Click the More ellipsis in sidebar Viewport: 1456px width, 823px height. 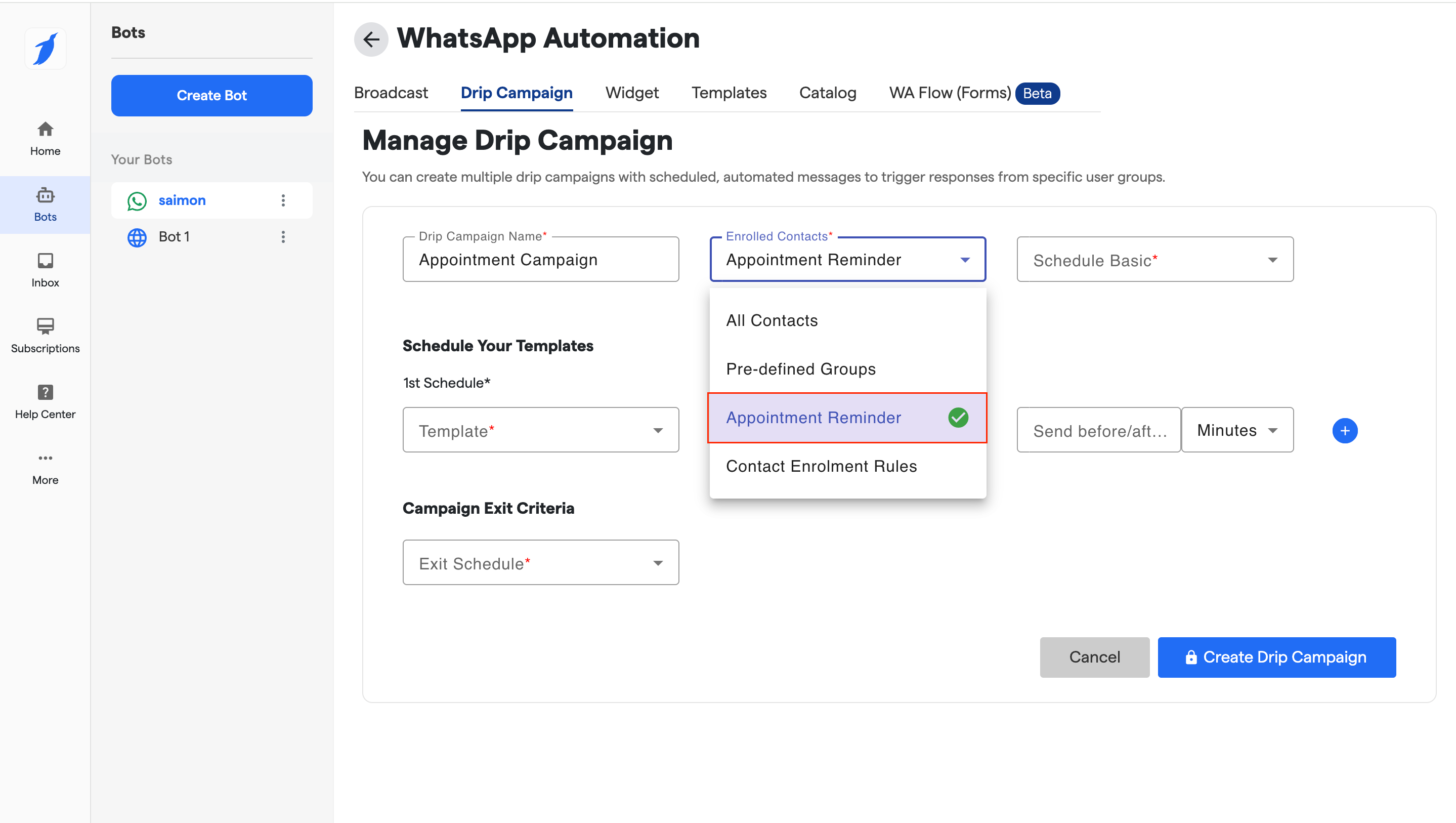[x=45, y=467]
